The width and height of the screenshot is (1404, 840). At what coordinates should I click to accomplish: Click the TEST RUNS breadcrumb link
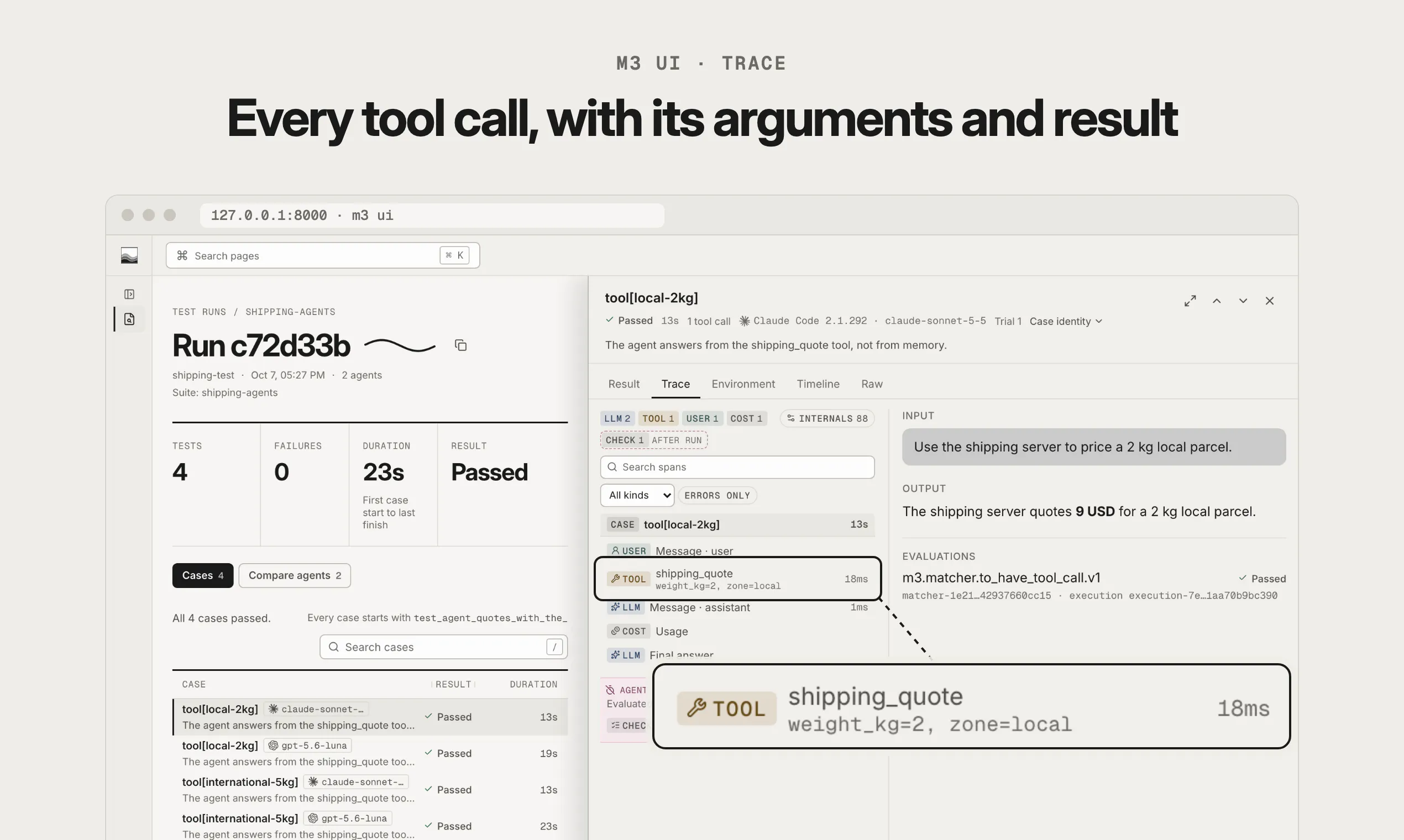[x=198, y=312]
